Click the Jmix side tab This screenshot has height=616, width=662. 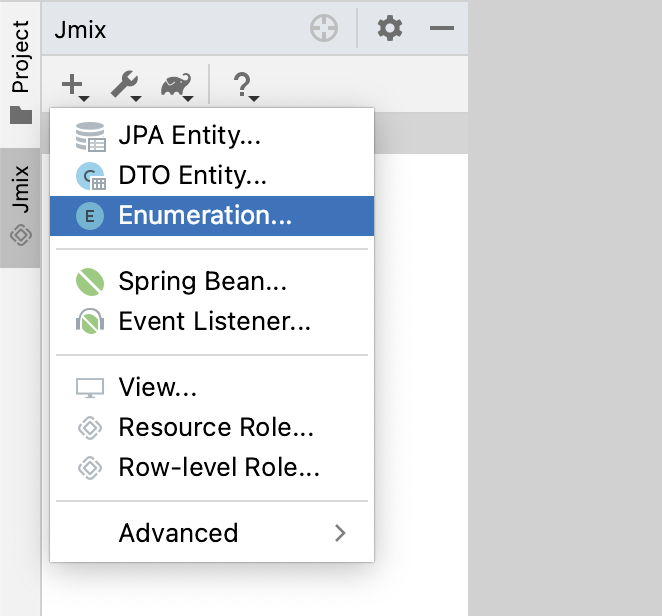coord(20,207)
